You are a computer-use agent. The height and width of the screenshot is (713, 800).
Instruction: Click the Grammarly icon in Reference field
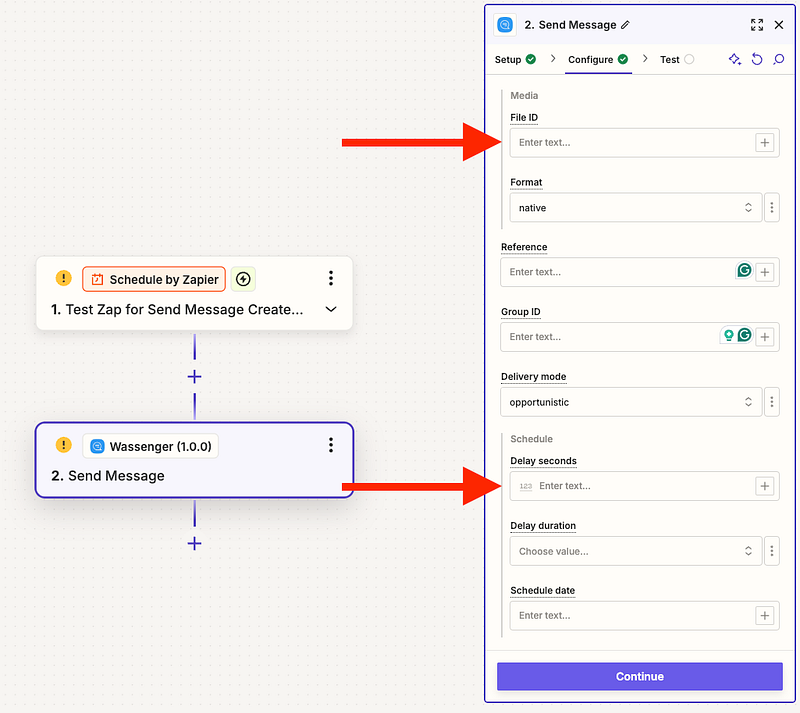[744, 270]
